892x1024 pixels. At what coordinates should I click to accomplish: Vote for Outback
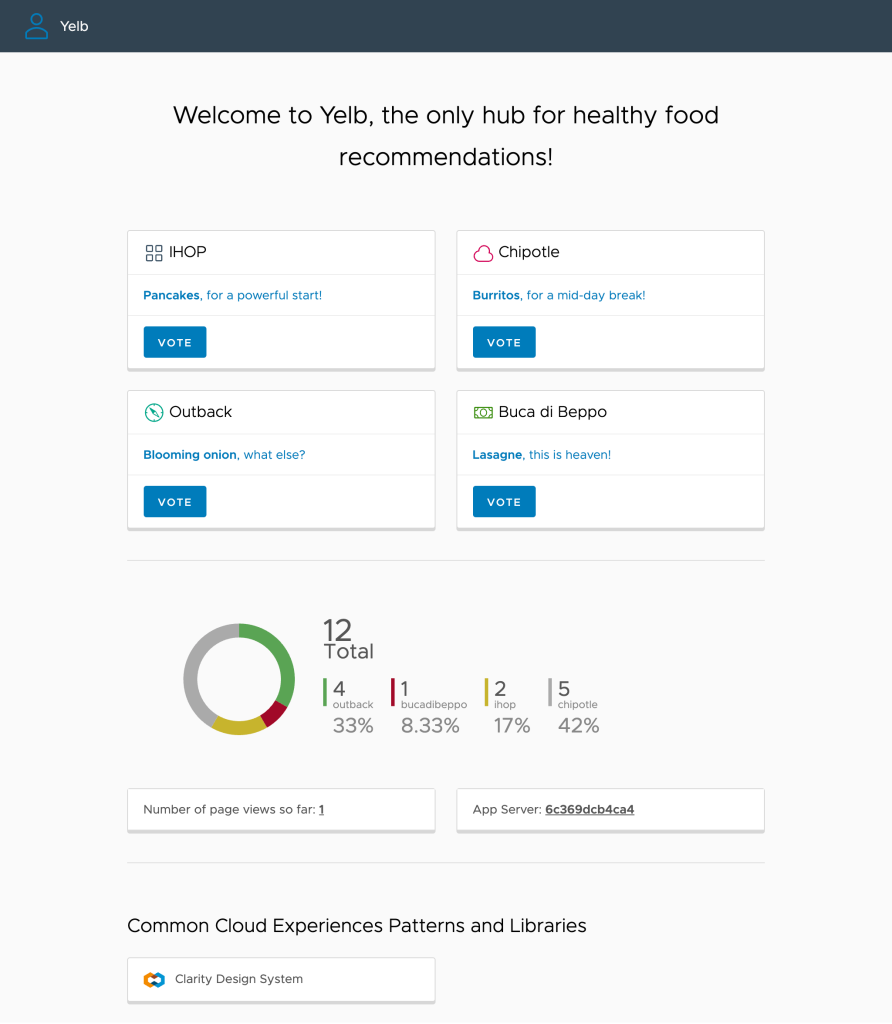[174, 501]
